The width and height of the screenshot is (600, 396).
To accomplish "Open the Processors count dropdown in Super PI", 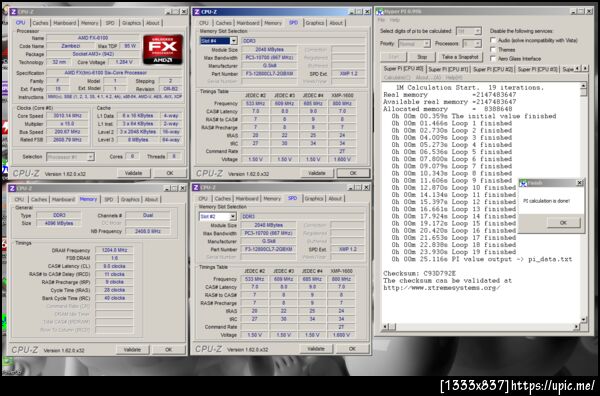I will pos(478,44).
